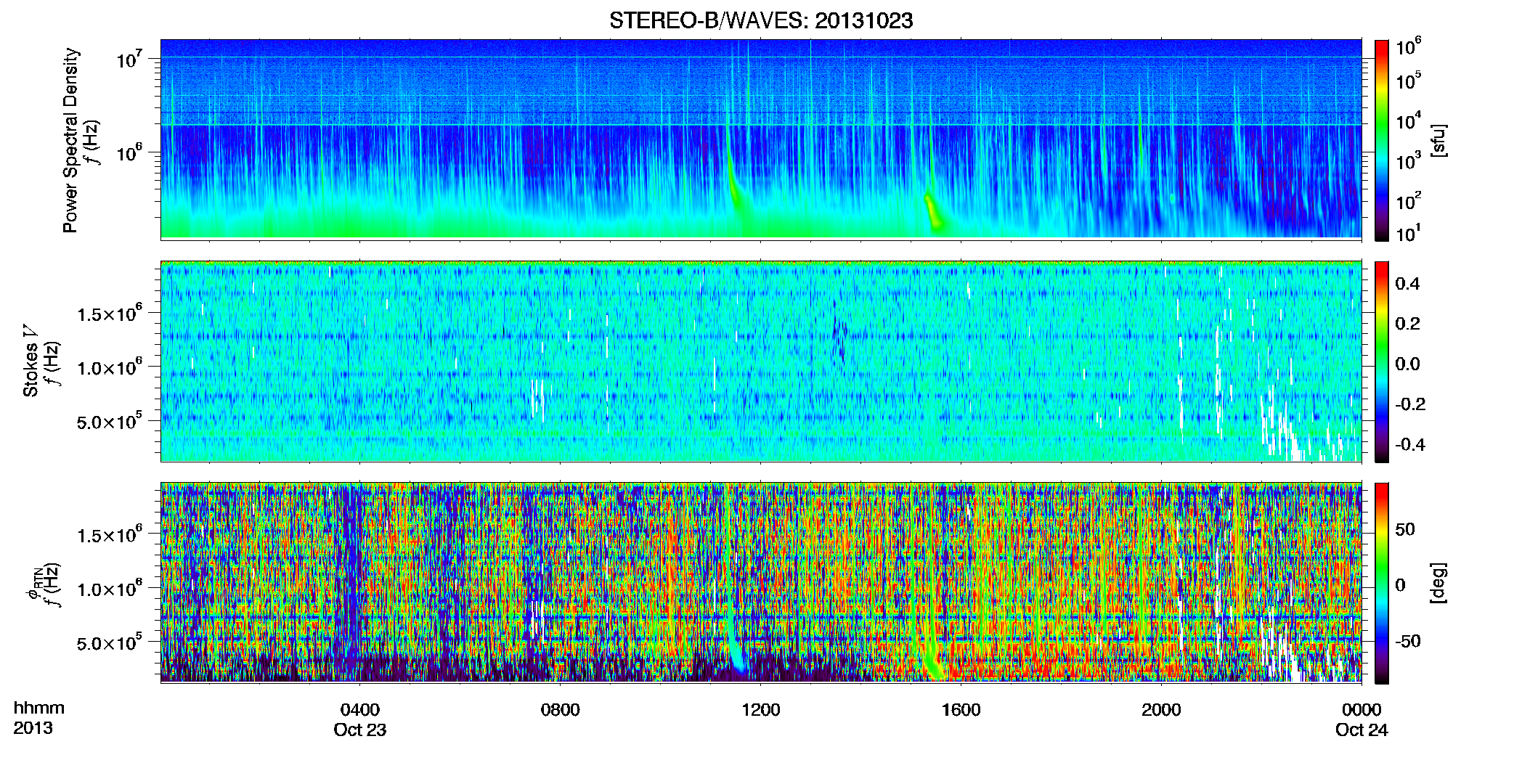Click the 0800 time tick label

pos(561,709)
